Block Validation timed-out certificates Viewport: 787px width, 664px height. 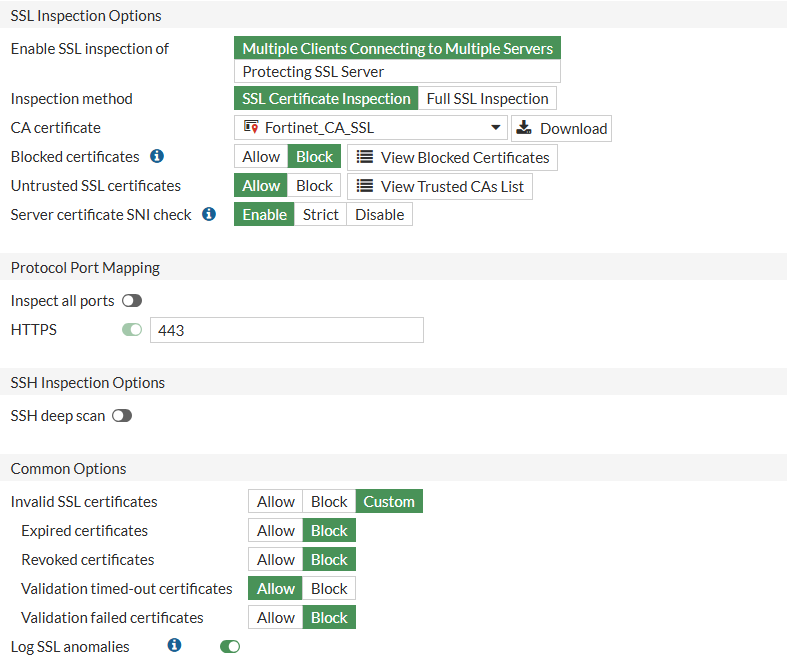tap(329, 589)
